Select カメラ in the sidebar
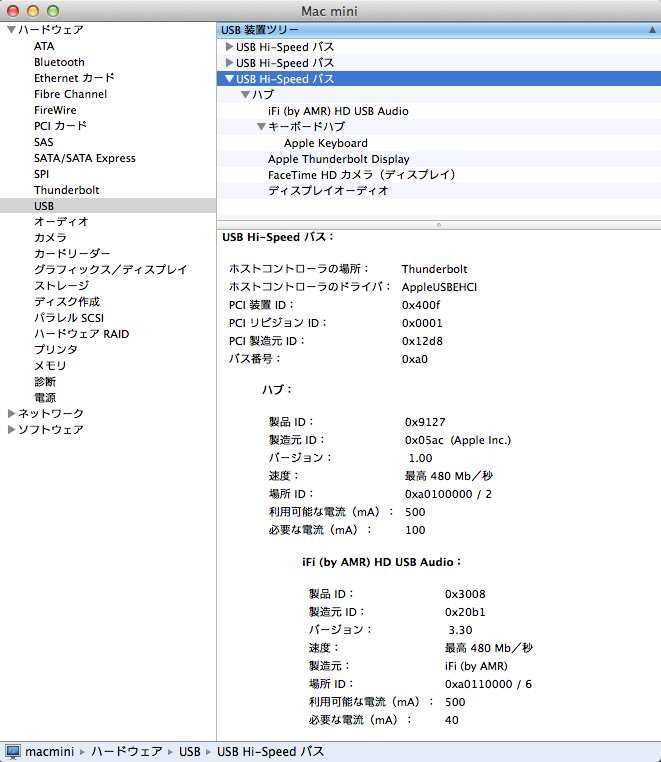The image size is (661, 762). tap(51, 238)
